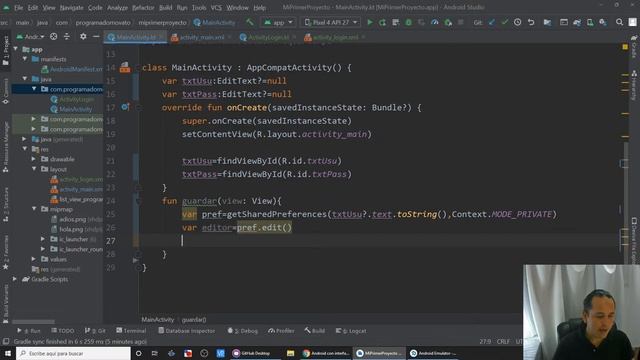Click the Windows Start button
Viewport: 640px width, 360px height.
pos(7,353)
